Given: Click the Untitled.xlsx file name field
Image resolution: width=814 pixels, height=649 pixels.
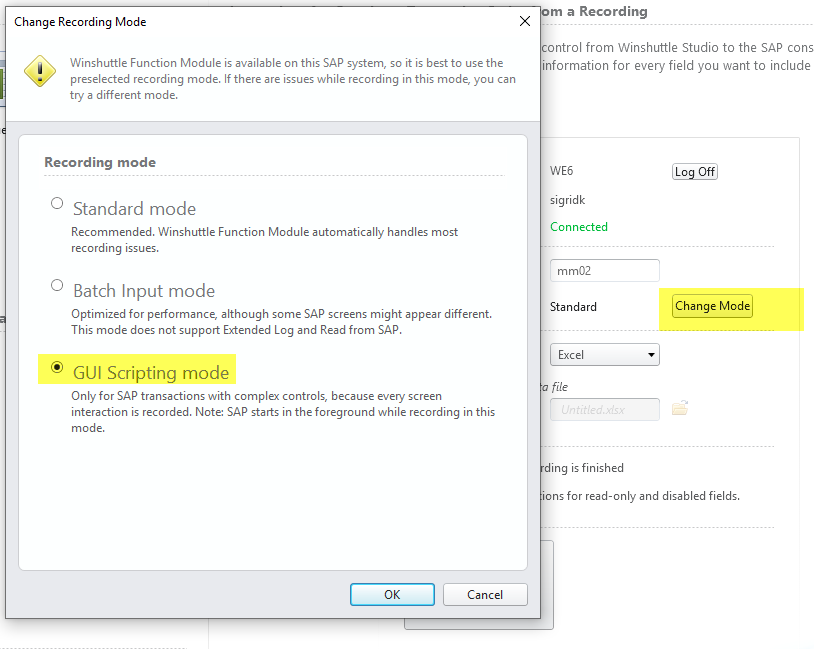Looking at the screenshot, I should [x=605, y=410].
